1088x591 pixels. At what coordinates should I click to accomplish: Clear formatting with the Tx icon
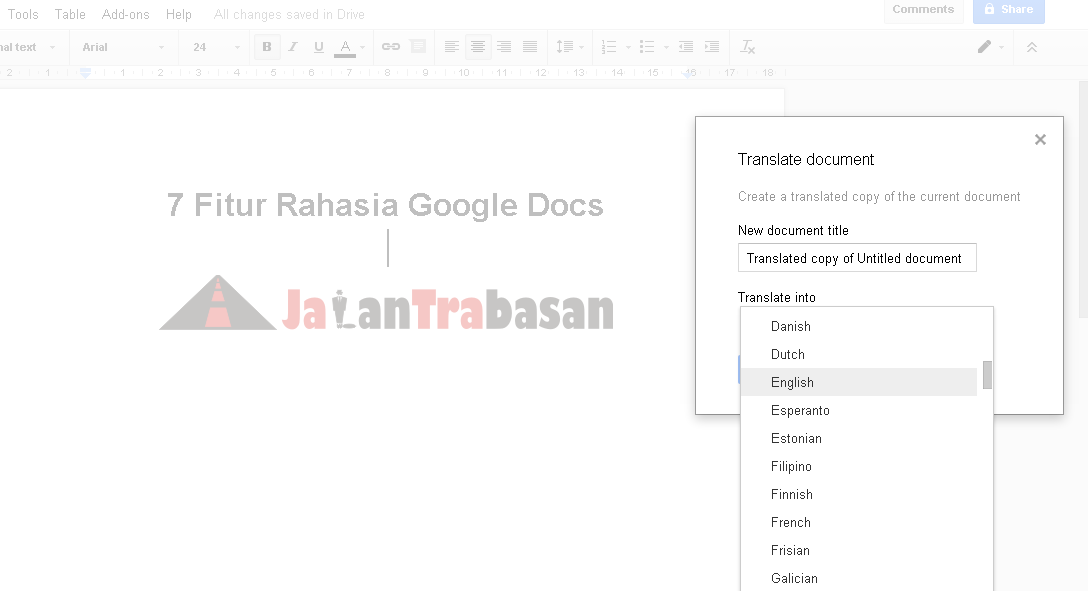[747, 47]
